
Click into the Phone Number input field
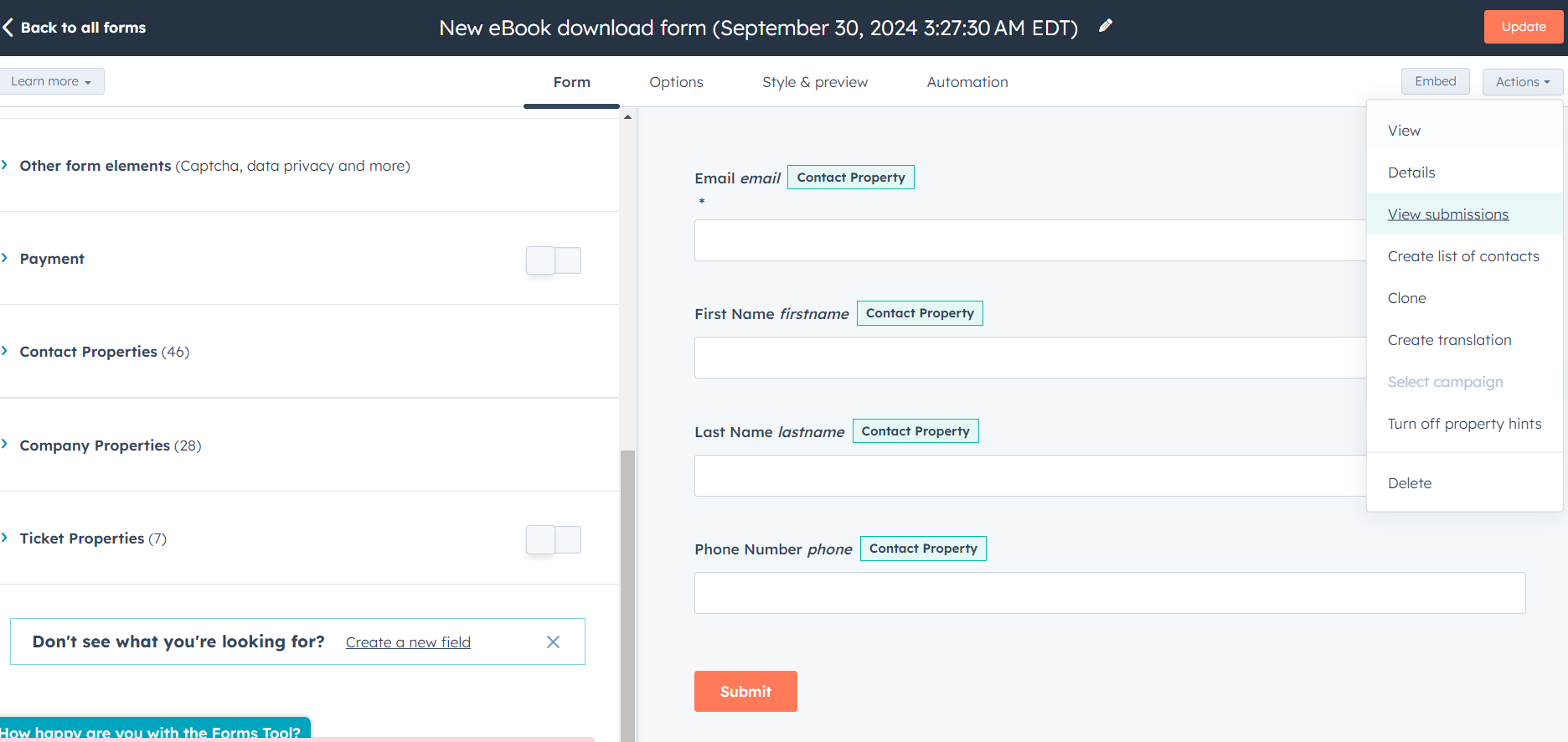[x=1110, y=593]
